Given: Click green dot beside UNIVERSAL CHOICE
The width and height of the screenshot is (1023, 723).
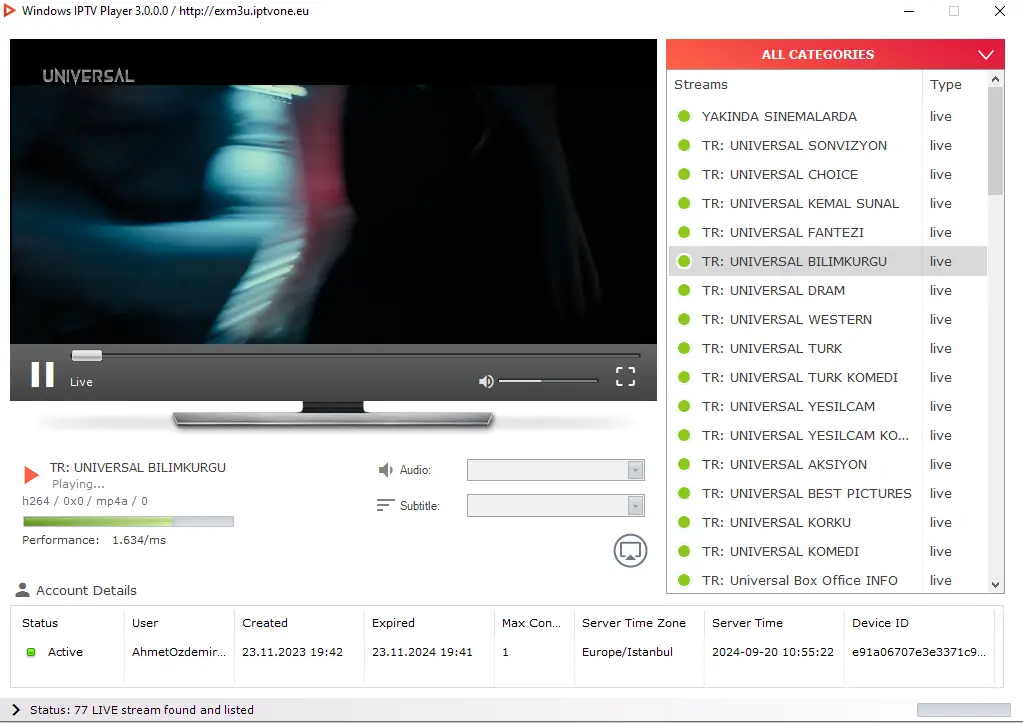Looking at the screenshot, I should pyautogui.click(x=684, y=174).
